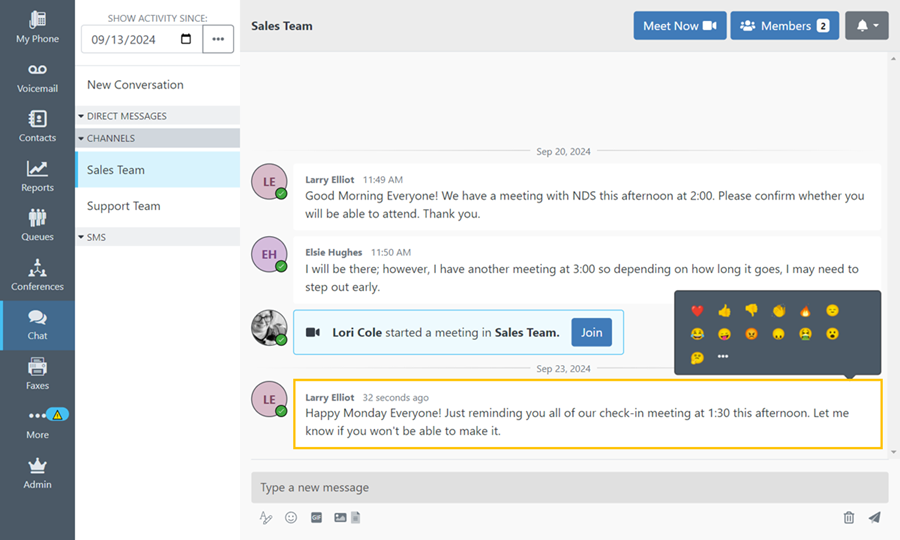The height and width of the screenshot is (540, 900).
Task: Open the notification bell dropdown
Action: coord(867,26)
